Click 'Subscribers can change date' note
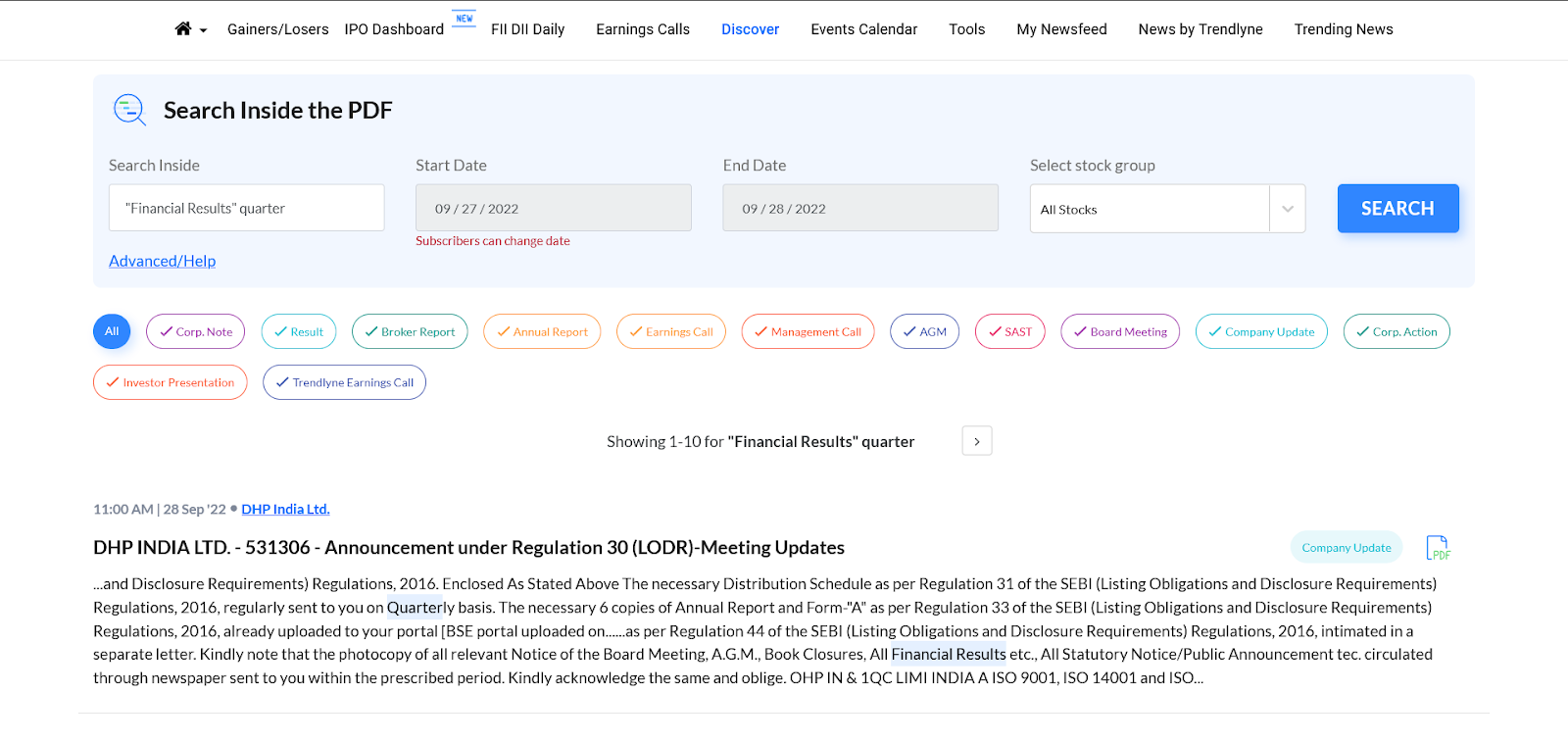The width and height of the screenshot is (1568, 743). click(493, 241)
